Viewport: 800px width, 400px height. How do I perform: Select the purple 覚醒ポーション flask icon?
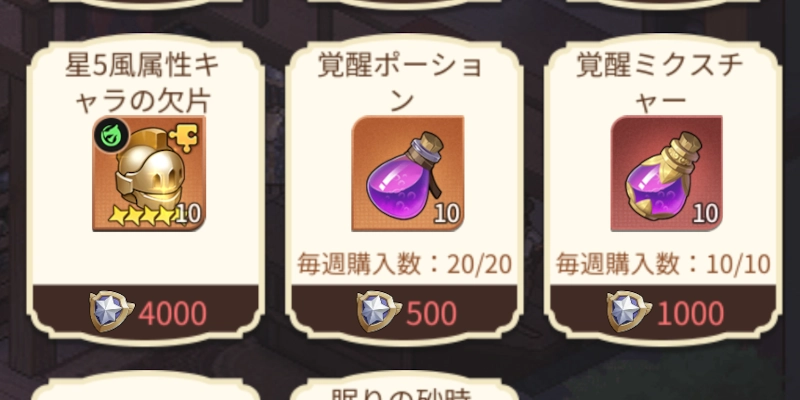coord(408,173)
